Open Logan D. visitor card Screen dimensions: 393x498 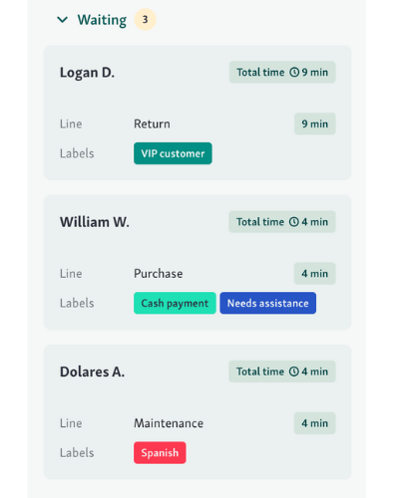click(x=197, y=113)
